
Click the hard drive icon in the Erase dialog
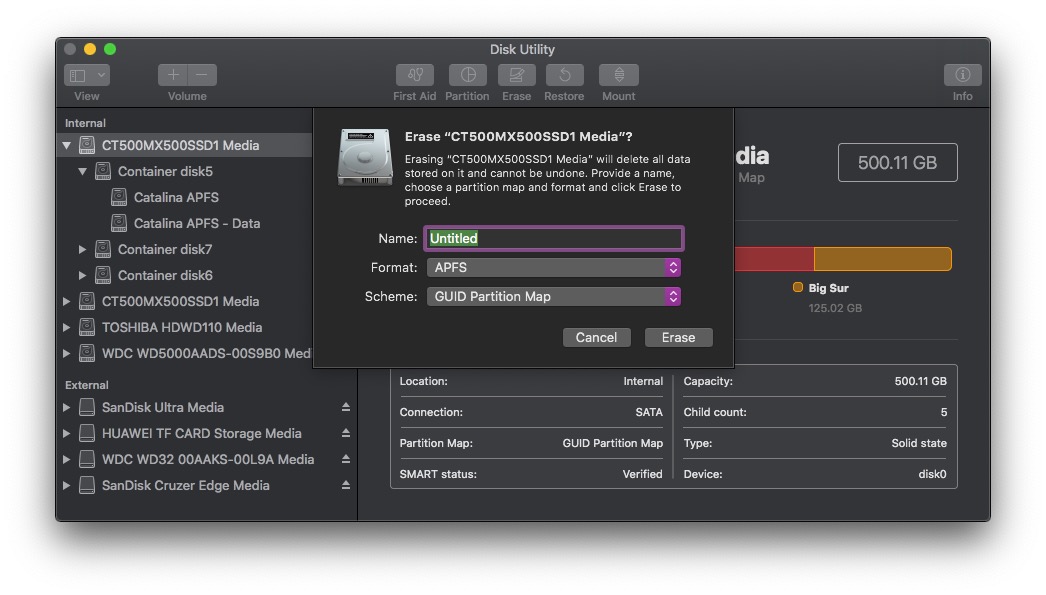[365, 157]
